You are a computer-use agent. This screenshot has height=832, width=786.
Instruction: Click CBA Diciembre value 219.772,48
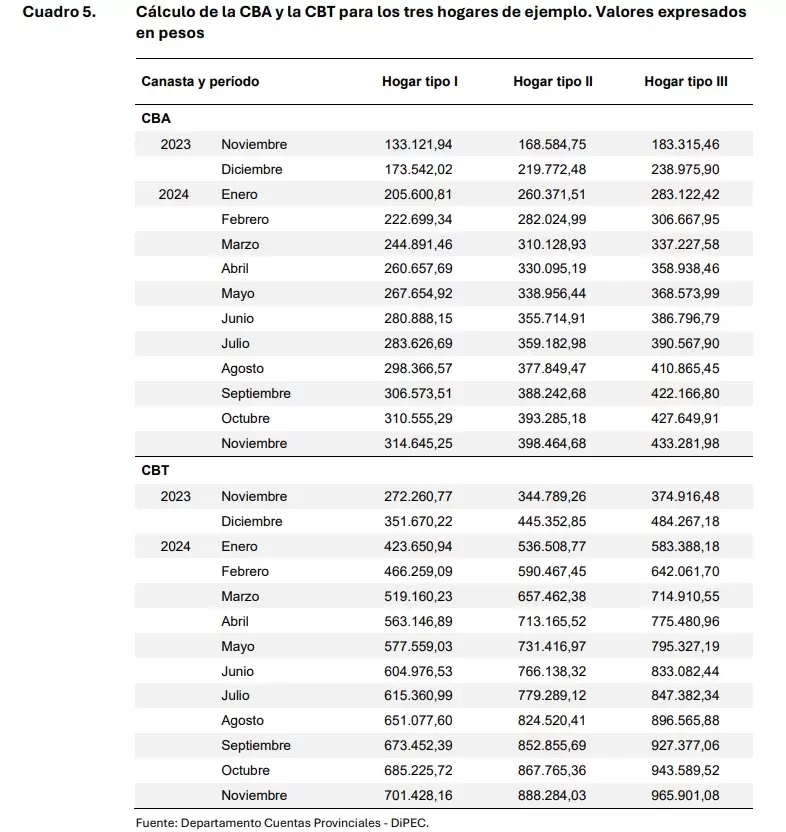point(552,169)
